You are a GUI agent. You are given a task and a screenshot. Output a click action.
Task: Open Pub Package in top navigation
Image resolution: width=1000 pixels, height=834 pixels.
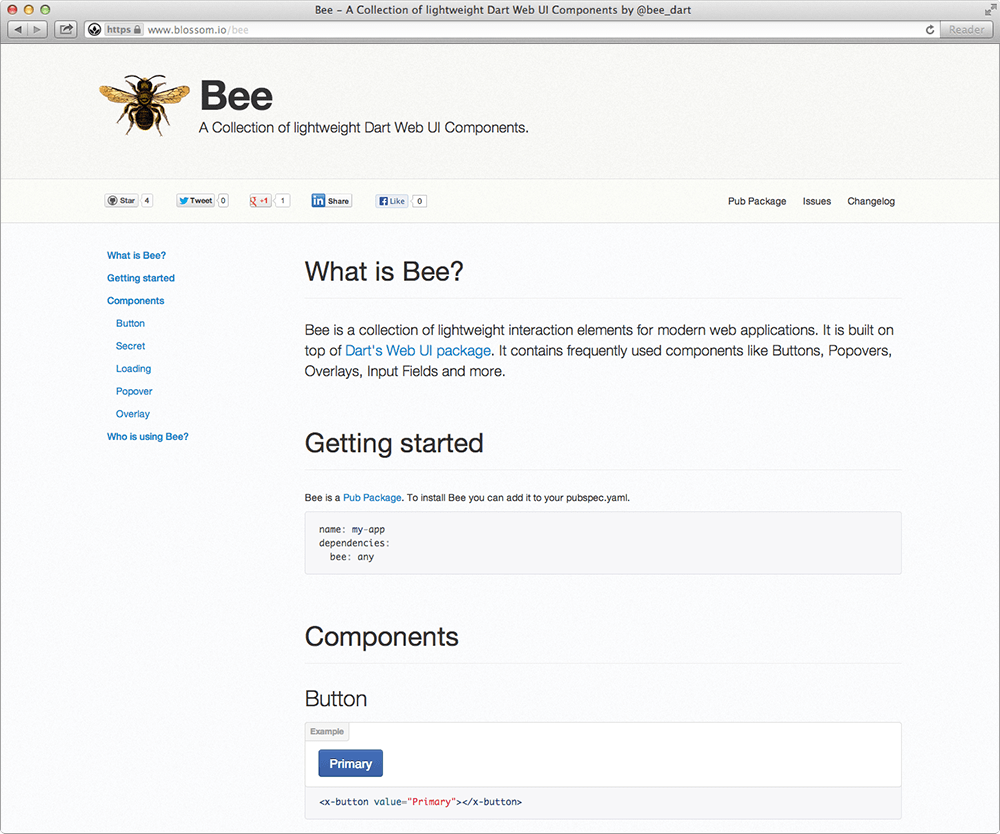757,201
